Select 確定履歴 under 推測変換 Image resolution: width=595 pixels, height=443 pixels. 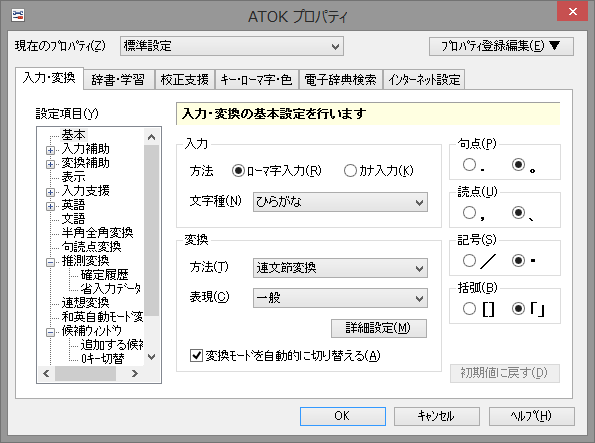click(x=105, y=275)
